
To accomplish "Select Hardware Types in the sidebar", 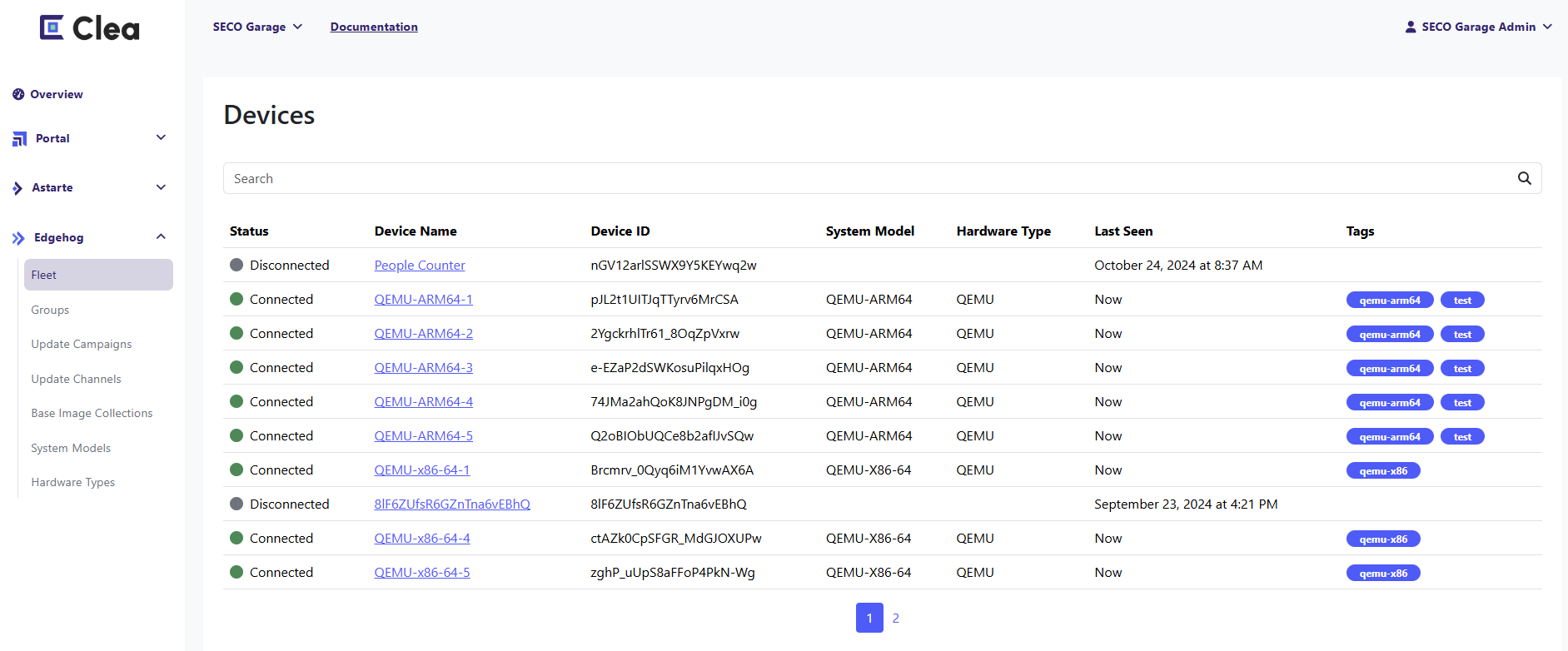I will [73, 482].
